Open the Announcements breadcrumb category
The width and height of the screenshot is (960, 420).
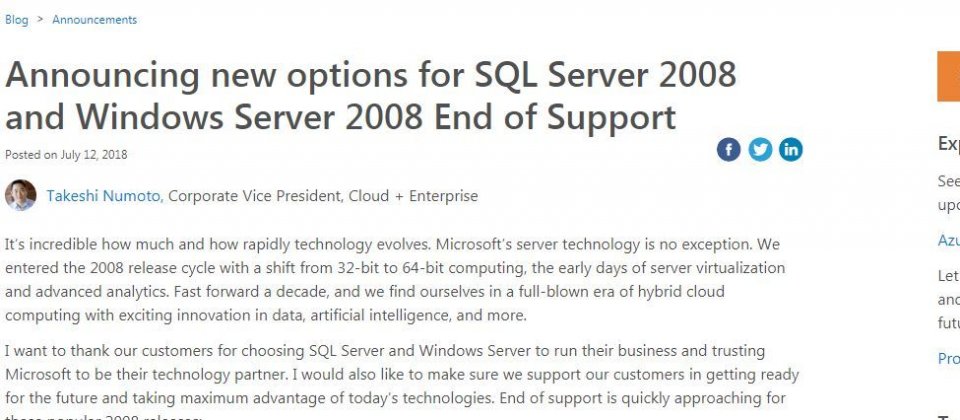[x=94, y=20]
